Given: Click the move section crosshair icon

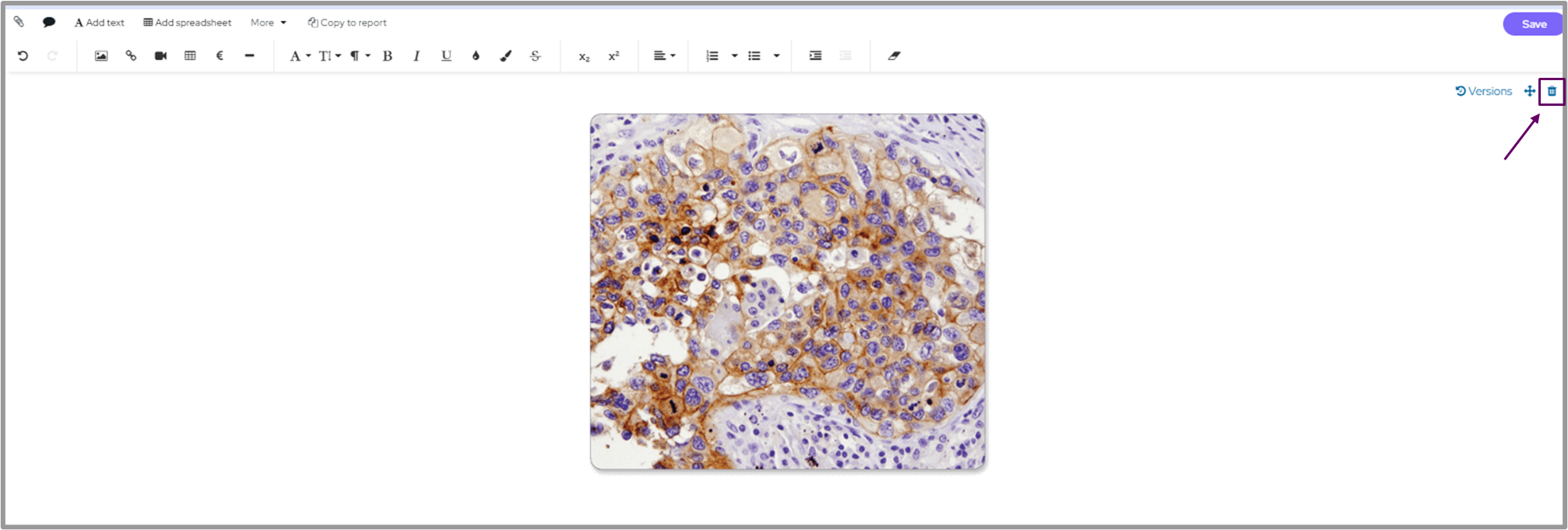Looking at the screenshot, I should point(1529,91).
